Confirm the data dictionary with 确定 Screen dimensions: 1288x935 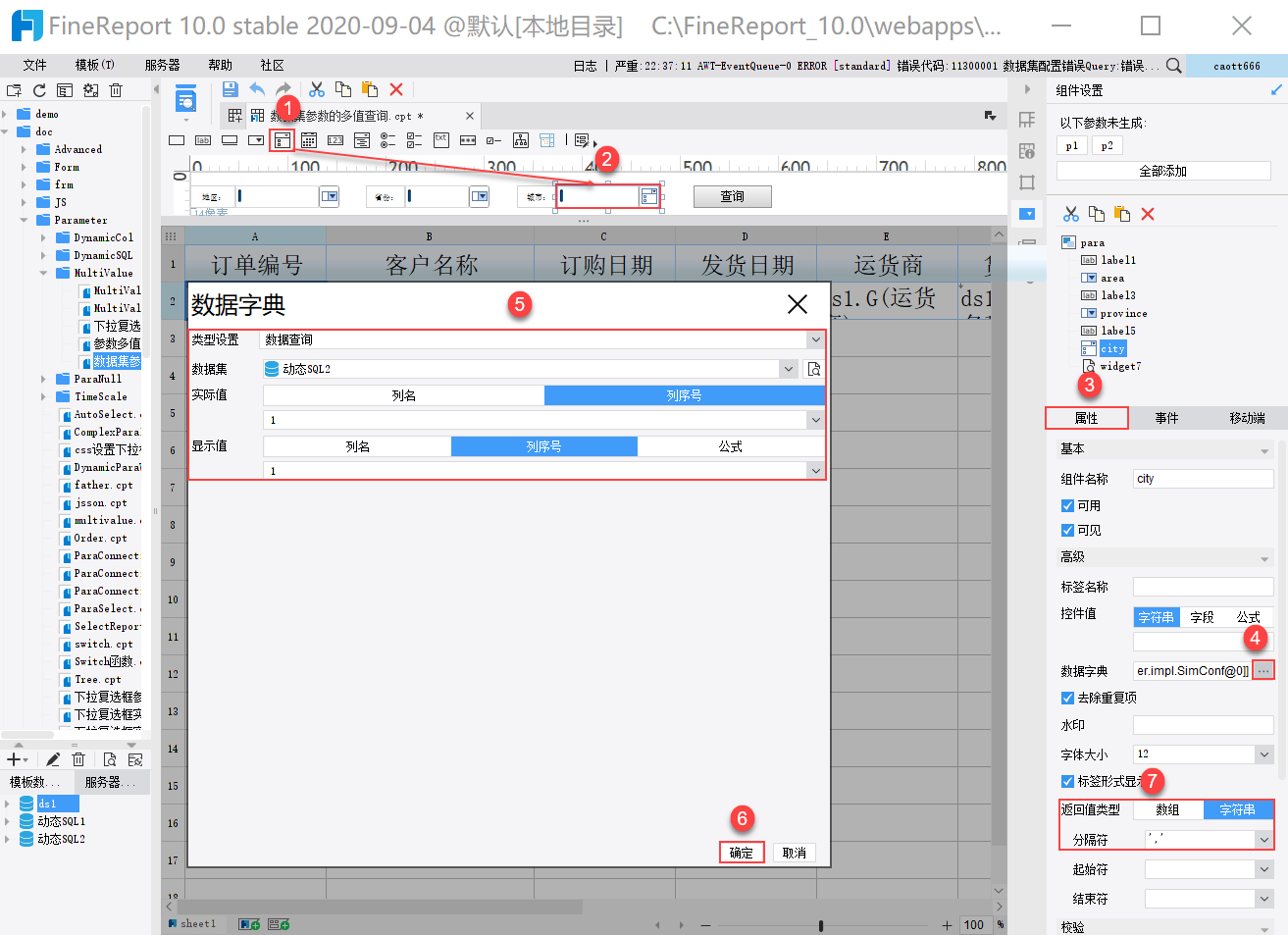(742, 853)
